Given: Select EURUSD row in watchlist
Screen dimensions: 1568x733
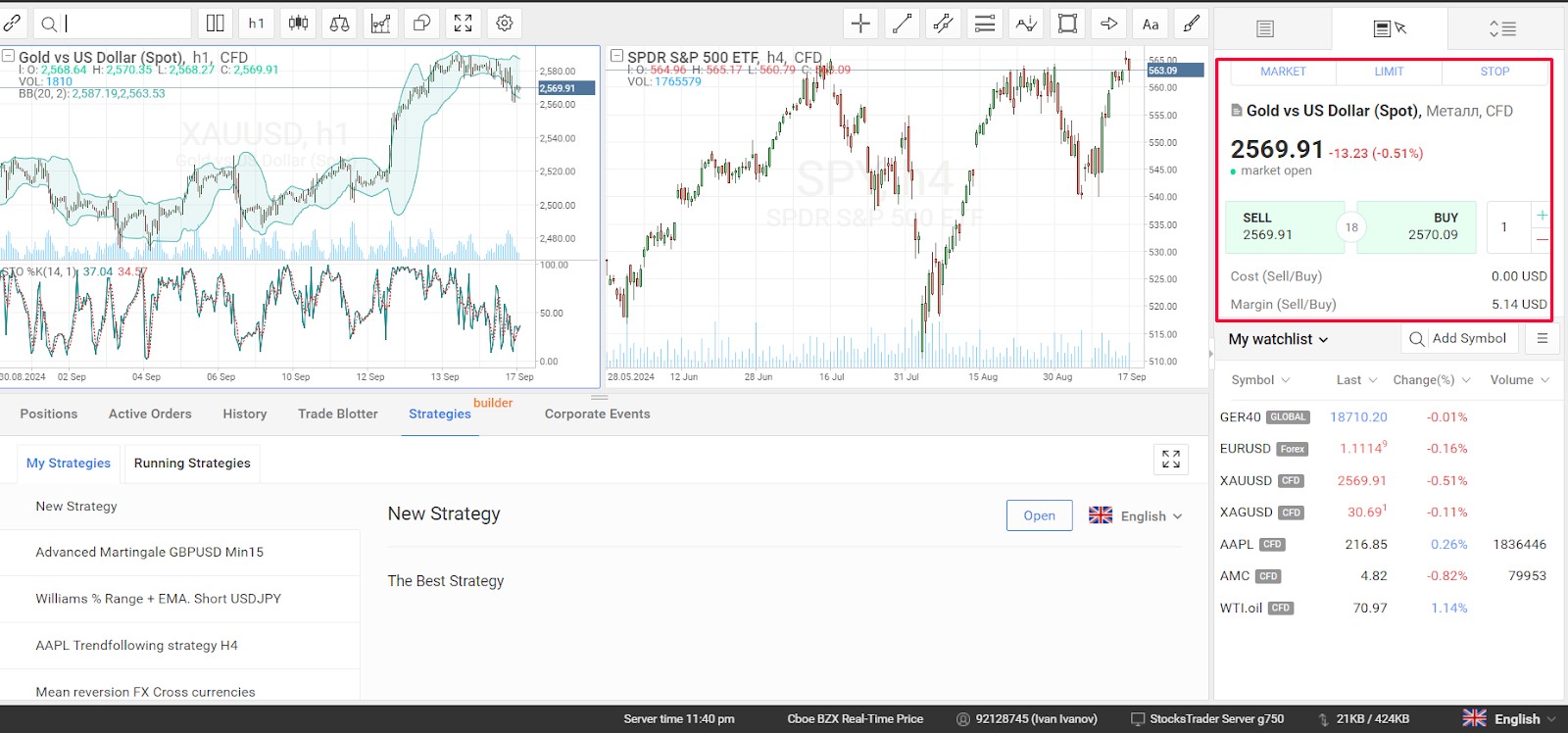Looking at the screenshot, I should pyautogui.click(x=1387, y=449).
